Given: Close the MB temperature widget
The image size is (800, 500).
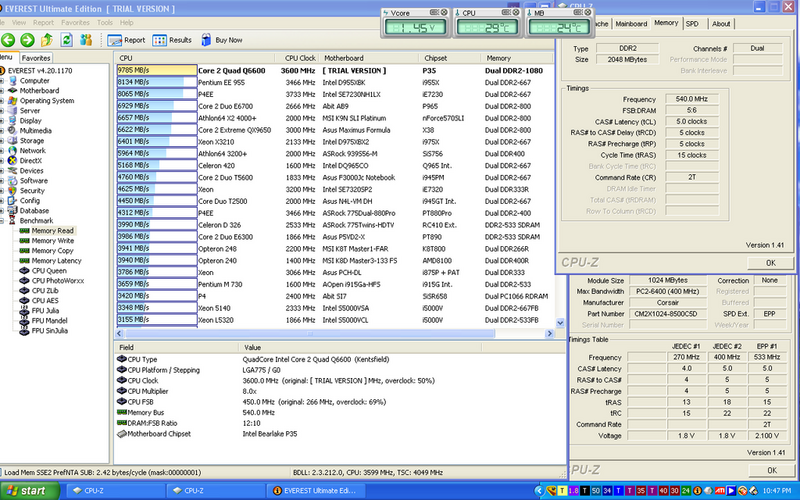Looking at the screenshot, I should pyautogui.click(x=587, y=12).
